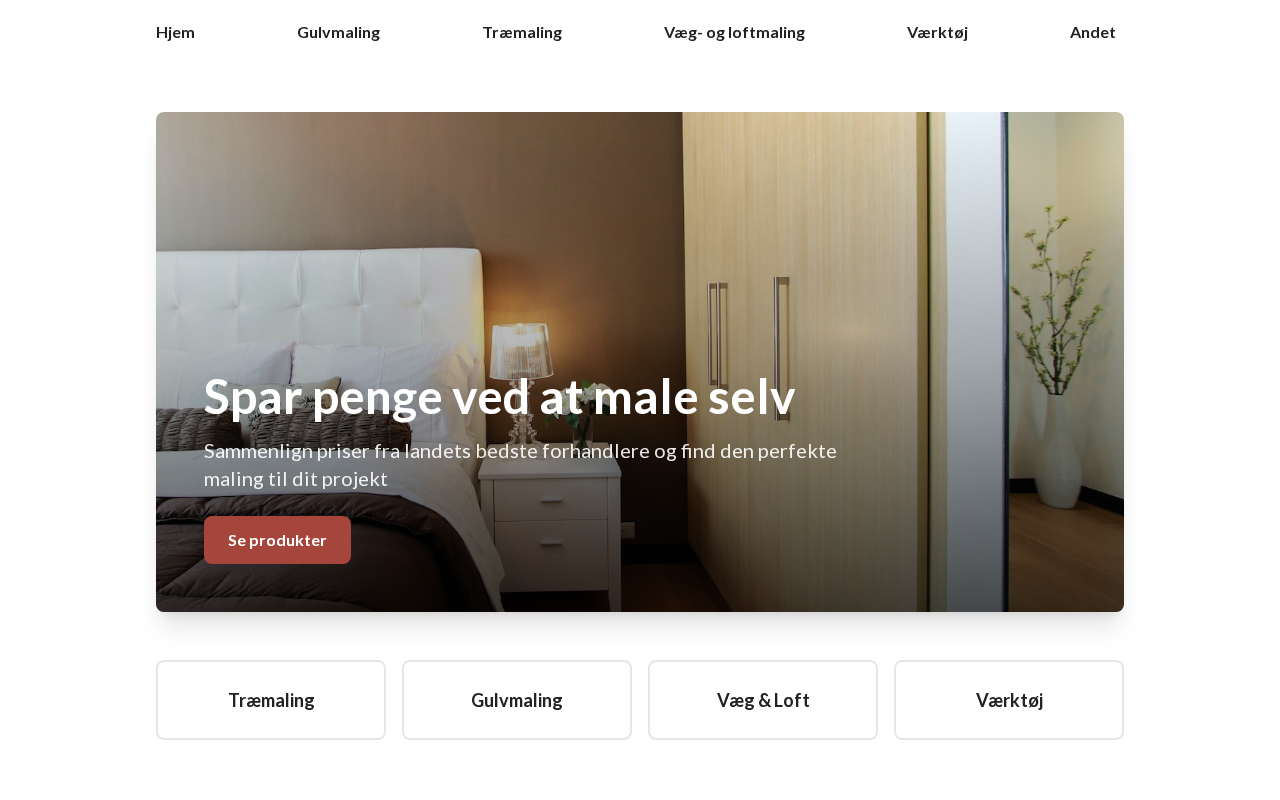Open the Værktøj category card
Viewport: 1280px width, 800px height.
[1009, 700]
